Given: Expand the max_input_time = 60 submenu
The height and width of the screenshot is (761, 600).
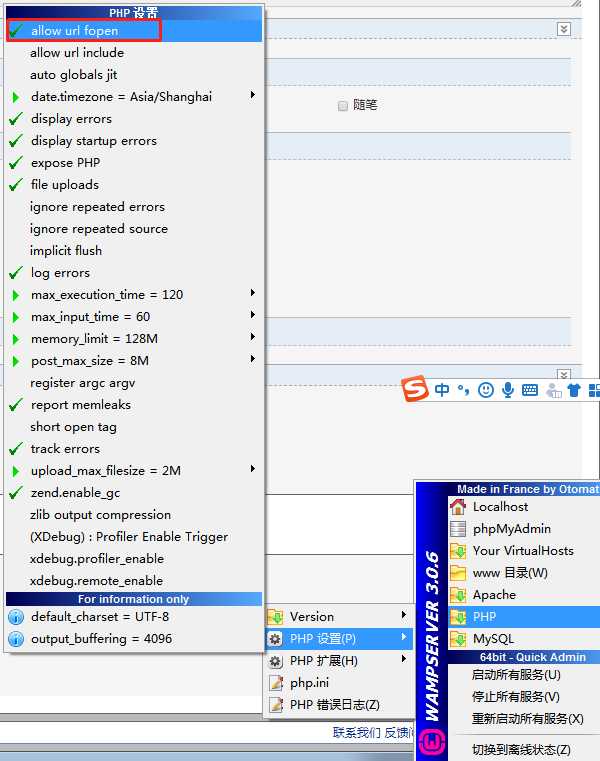Looking at the screenshot, I should 134,316.
